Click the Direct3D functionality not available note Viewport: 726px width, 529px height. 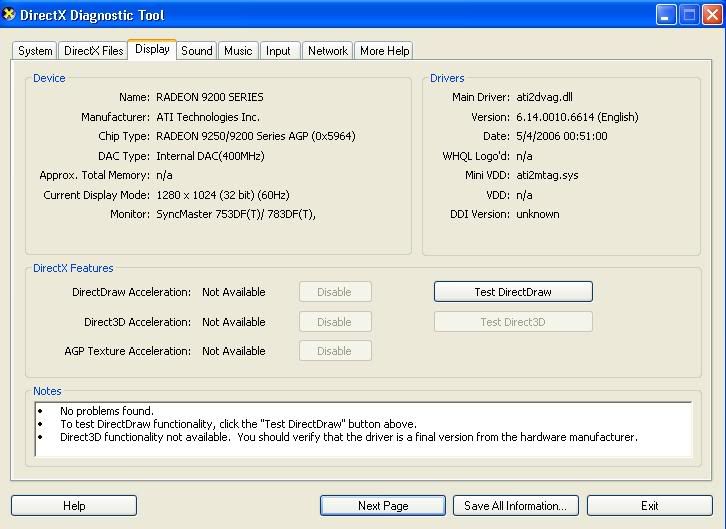(x=349, y=437)
